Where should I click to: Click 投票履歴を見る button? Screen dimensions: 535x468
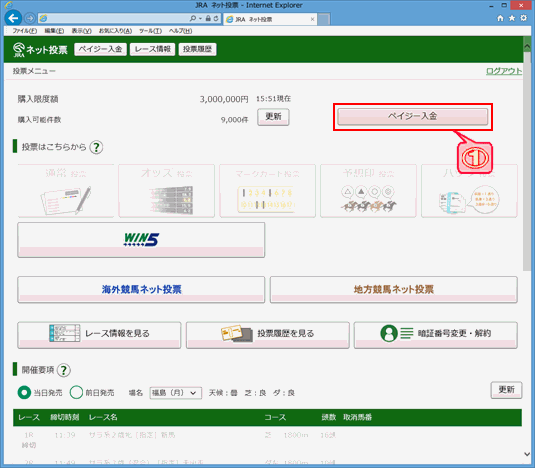click(x=268, y=335)
